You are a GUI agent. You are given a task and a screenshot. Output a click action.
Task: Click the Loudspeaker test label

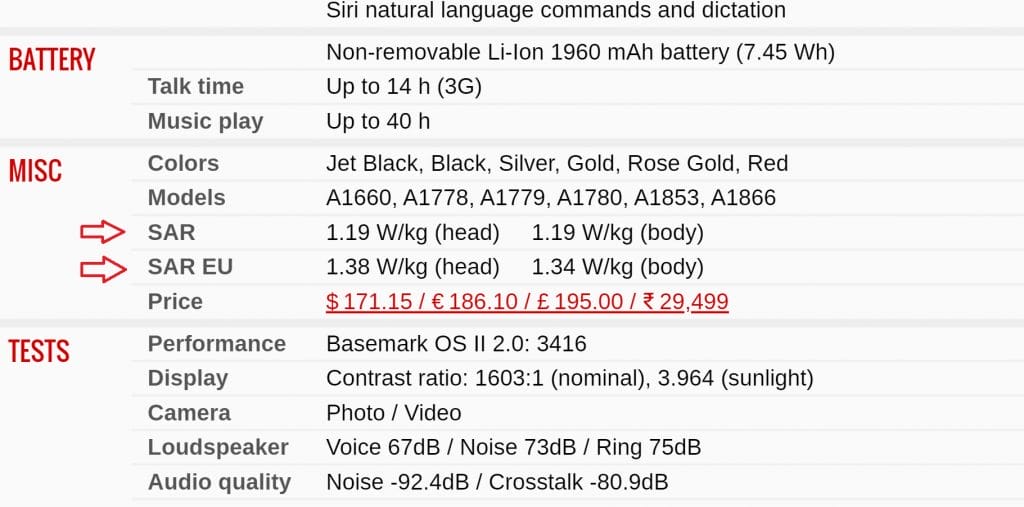pos(218,447)
